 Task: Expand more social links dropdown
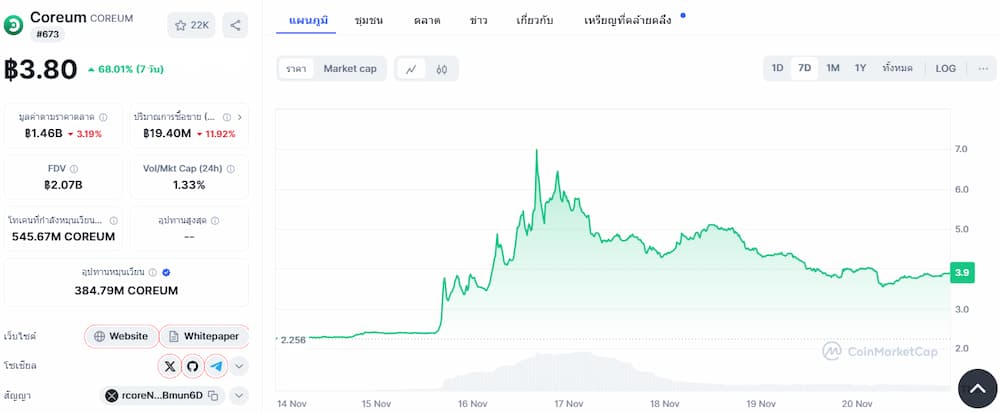click(239, 366)
